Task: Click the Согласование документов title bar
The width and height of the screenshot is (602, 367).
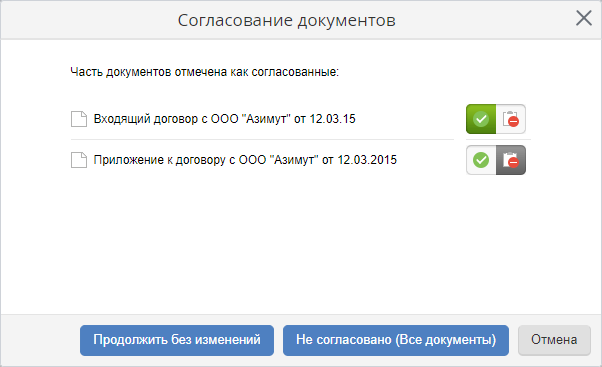Action: point(286,20)
